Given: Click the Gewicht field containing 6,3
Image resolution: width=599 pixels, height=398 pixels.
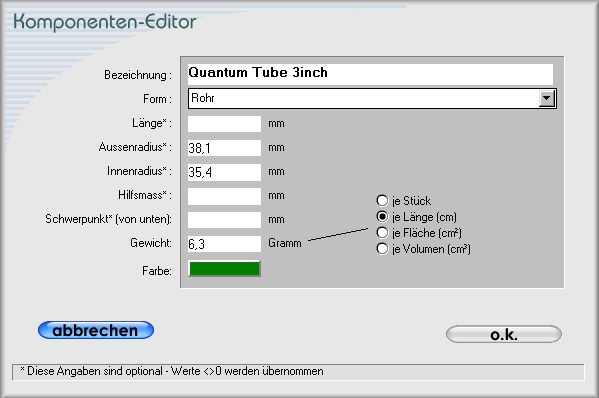Looking at the screenshot, I should click(x=224, y=244).
